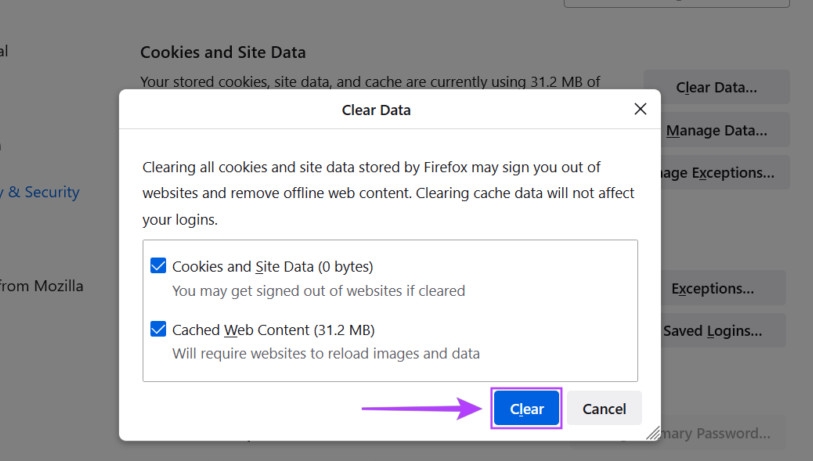Select the General category in the sidebar
Screen dimensions: 813x461
(x=4, y=50)
